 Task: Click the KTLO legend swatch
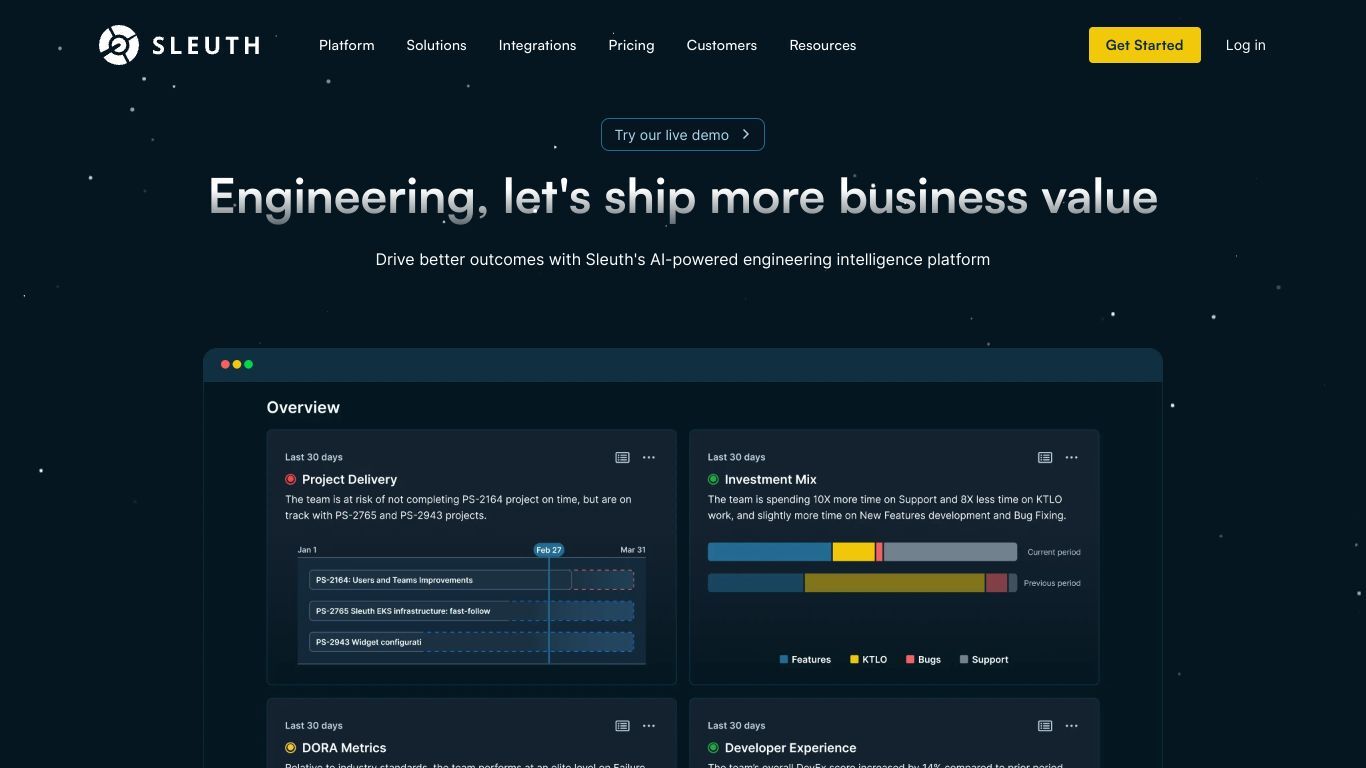[854, 660]
